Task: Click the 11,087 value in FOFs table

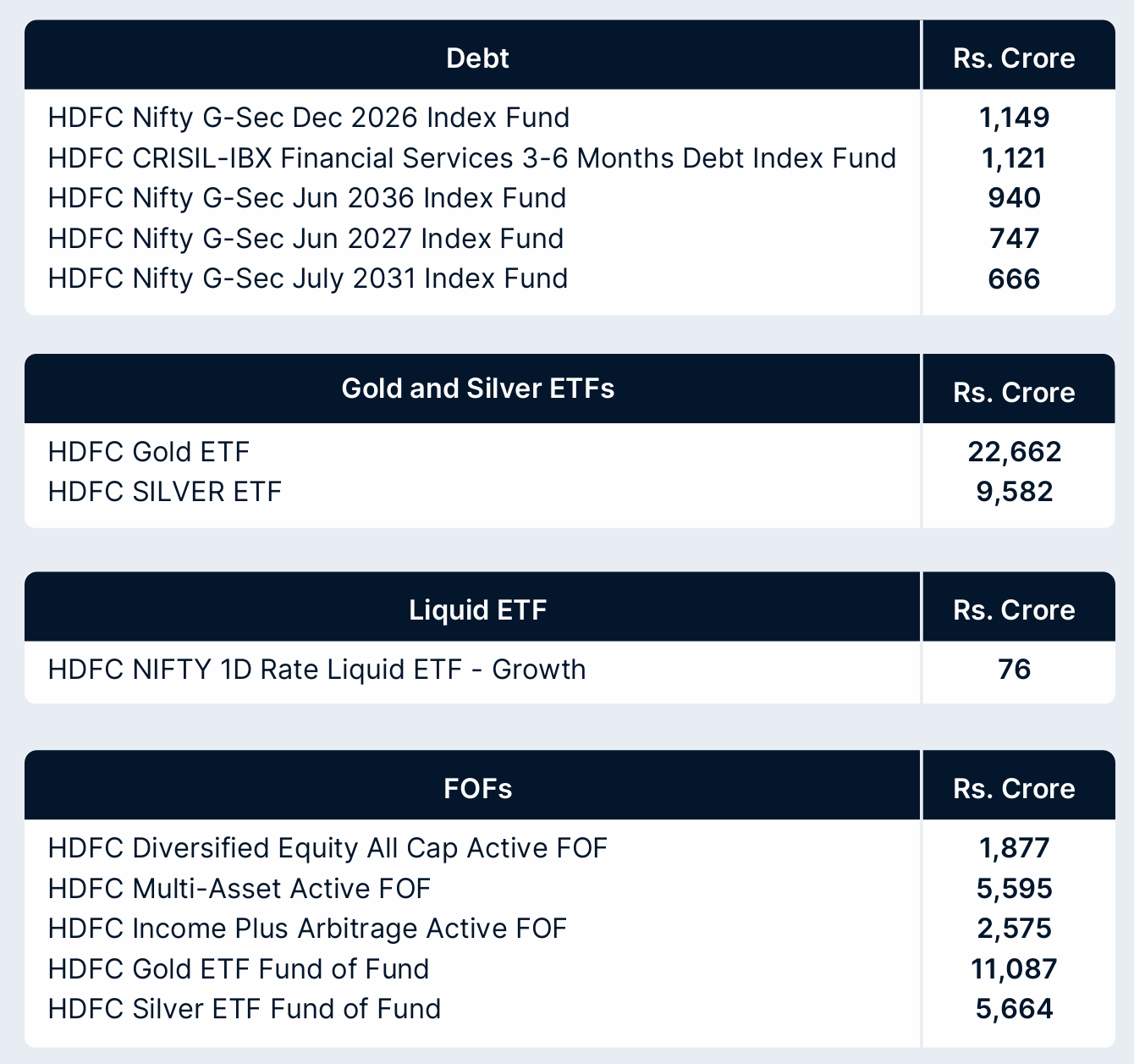Action: (x=1014, y=968)
